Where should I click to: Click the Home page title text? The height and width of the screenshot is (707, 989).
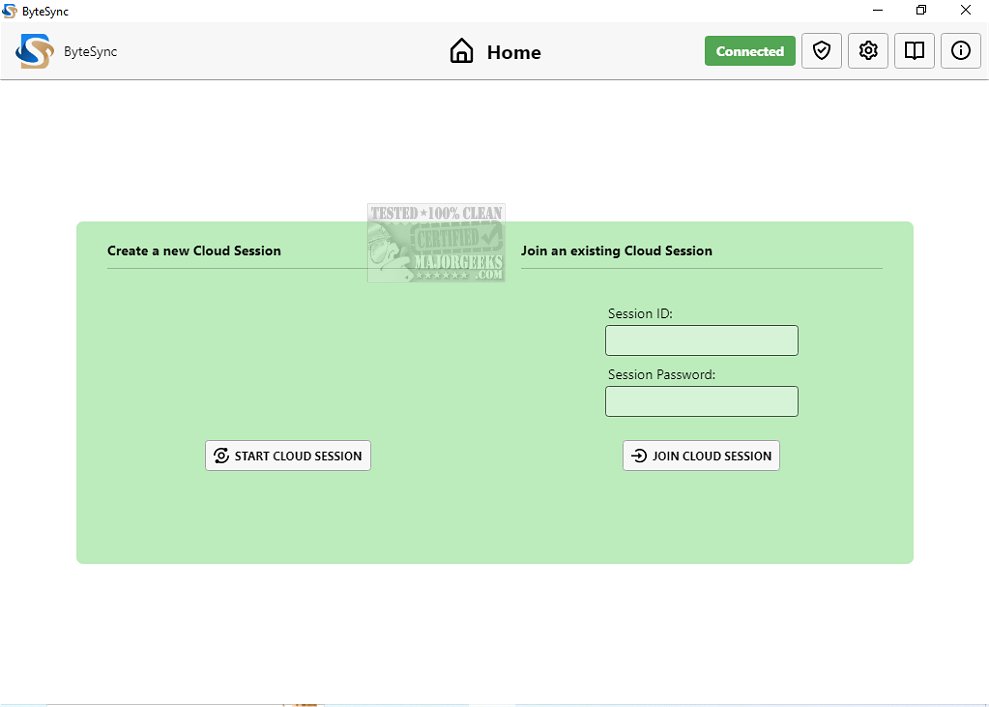(514, 53)
